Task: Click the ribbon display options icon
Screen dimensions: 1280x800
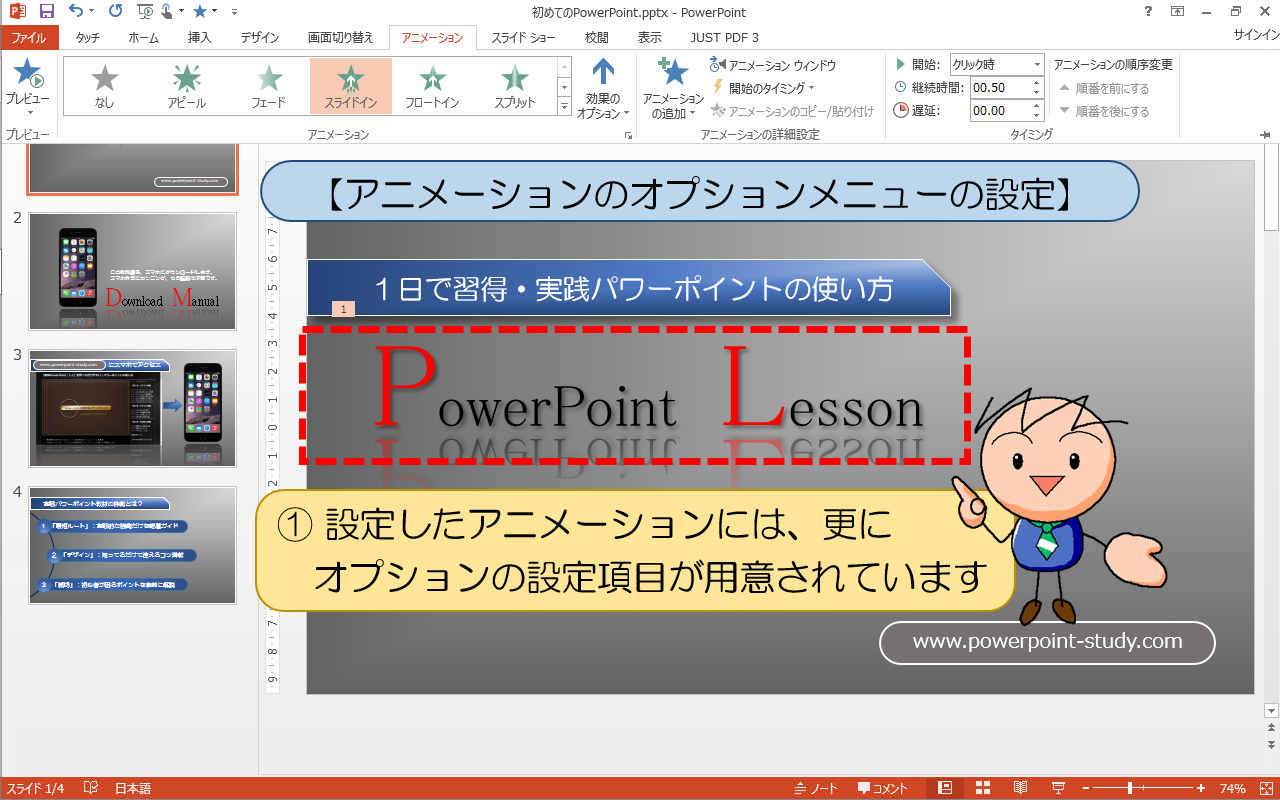Action: coord(1178,12)
